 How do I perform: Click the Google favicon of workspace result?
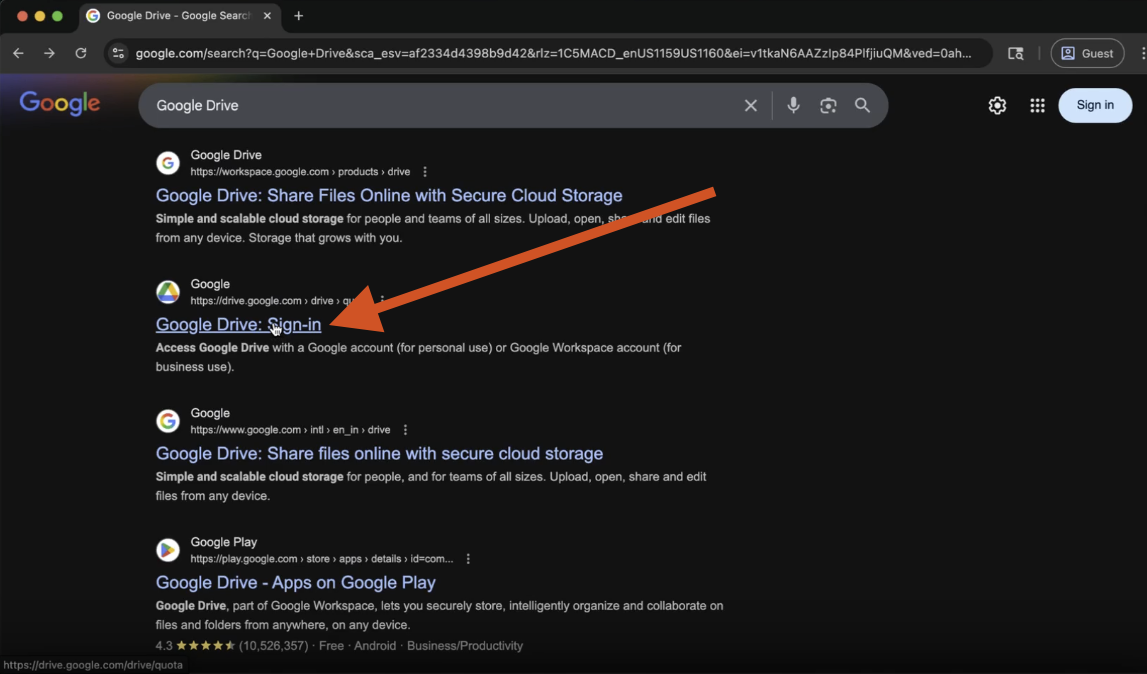(x=168, y=162)
